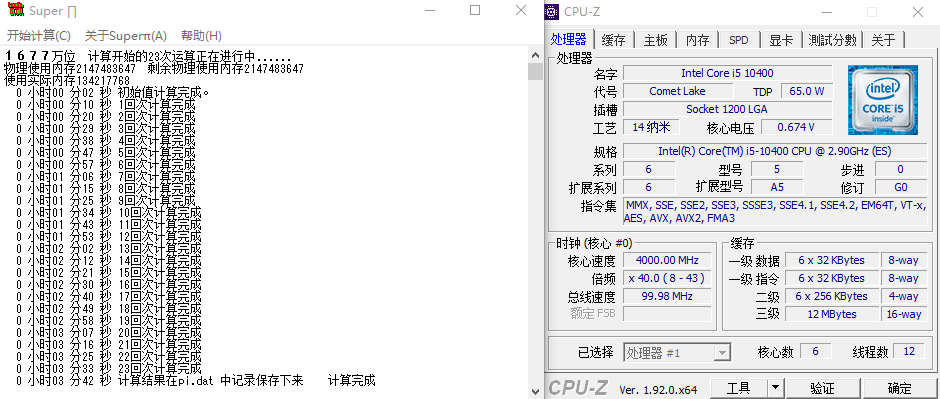Click the 一级 数据 value 6 x 32 KBytes
Image resolution: width=940 pixels, height=399 pixels.
831,261
